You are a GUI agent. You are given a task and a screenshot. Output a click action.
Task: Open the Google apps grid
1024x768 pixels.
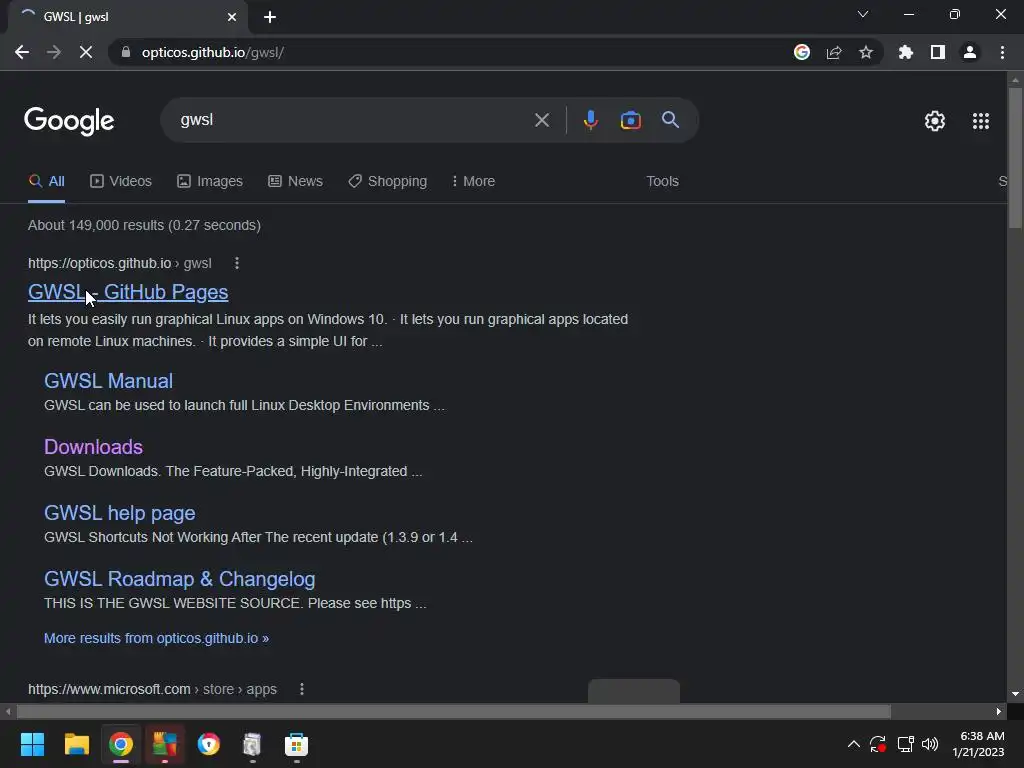(x=980, y=121)
